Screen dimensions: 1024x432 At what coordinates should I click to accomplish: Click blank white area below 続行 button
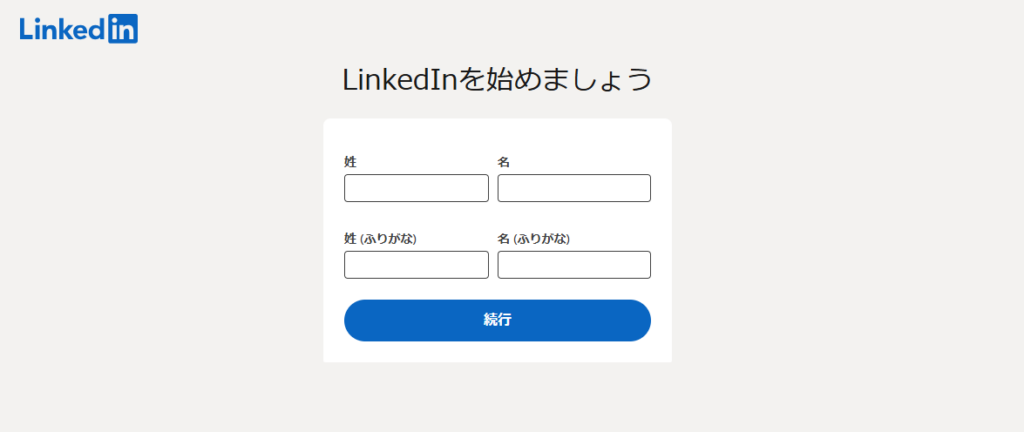[x=497, y=352]
